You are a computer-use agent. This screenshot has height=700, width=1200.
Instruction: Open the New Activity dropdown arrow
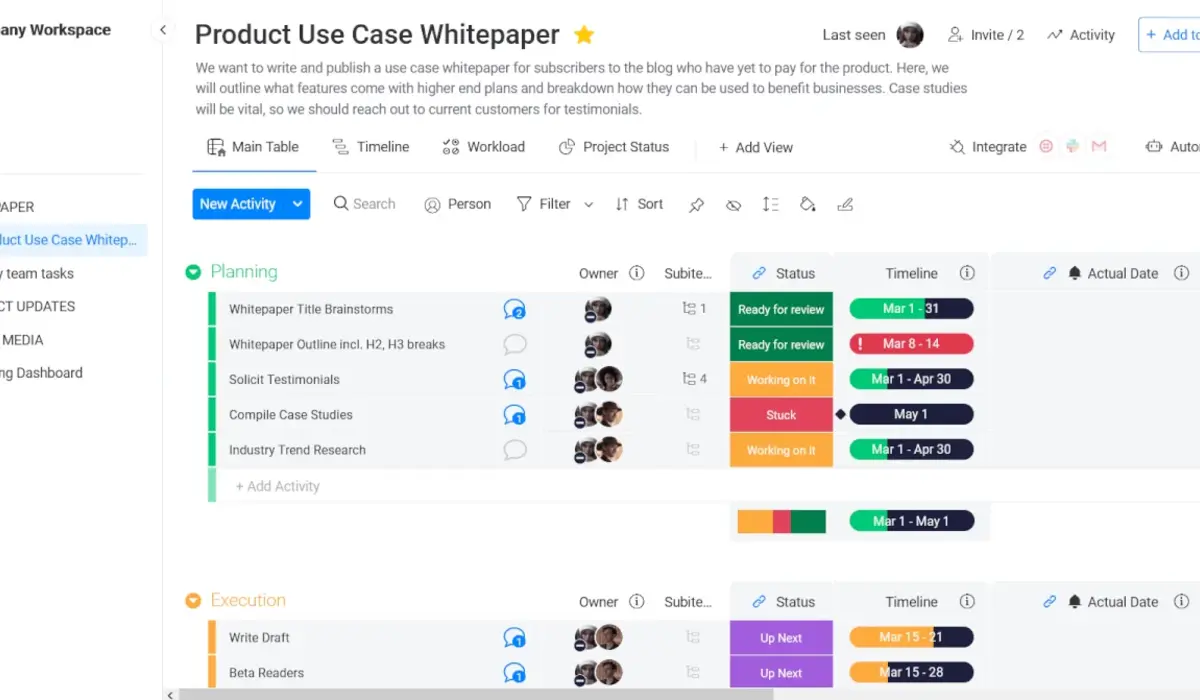pos(297,204)
